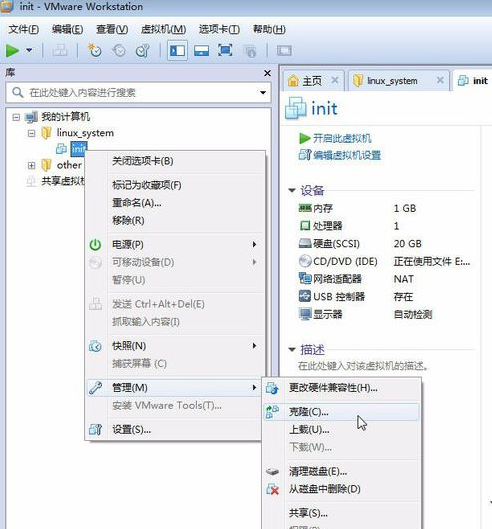
Task: Choose 从磁盘中删除(D) from submenu
Action: (x=341, y=489)
